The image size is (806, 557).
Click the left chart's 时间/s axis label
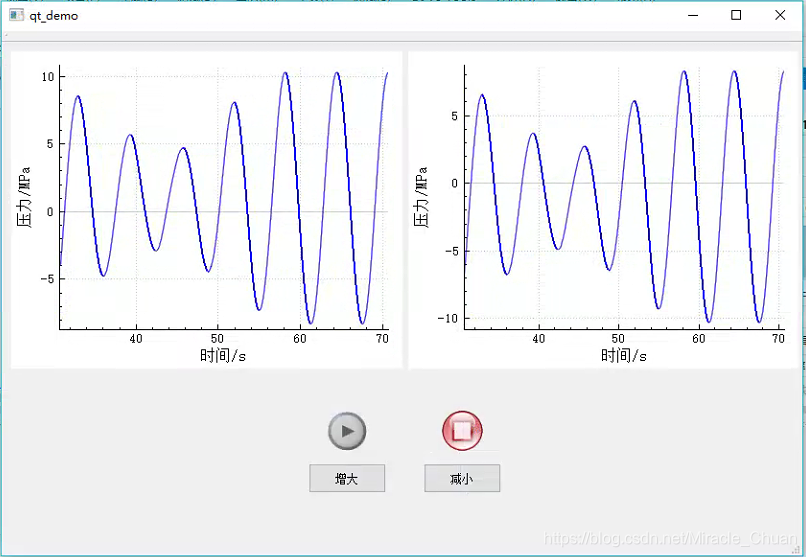click(223, 355)
